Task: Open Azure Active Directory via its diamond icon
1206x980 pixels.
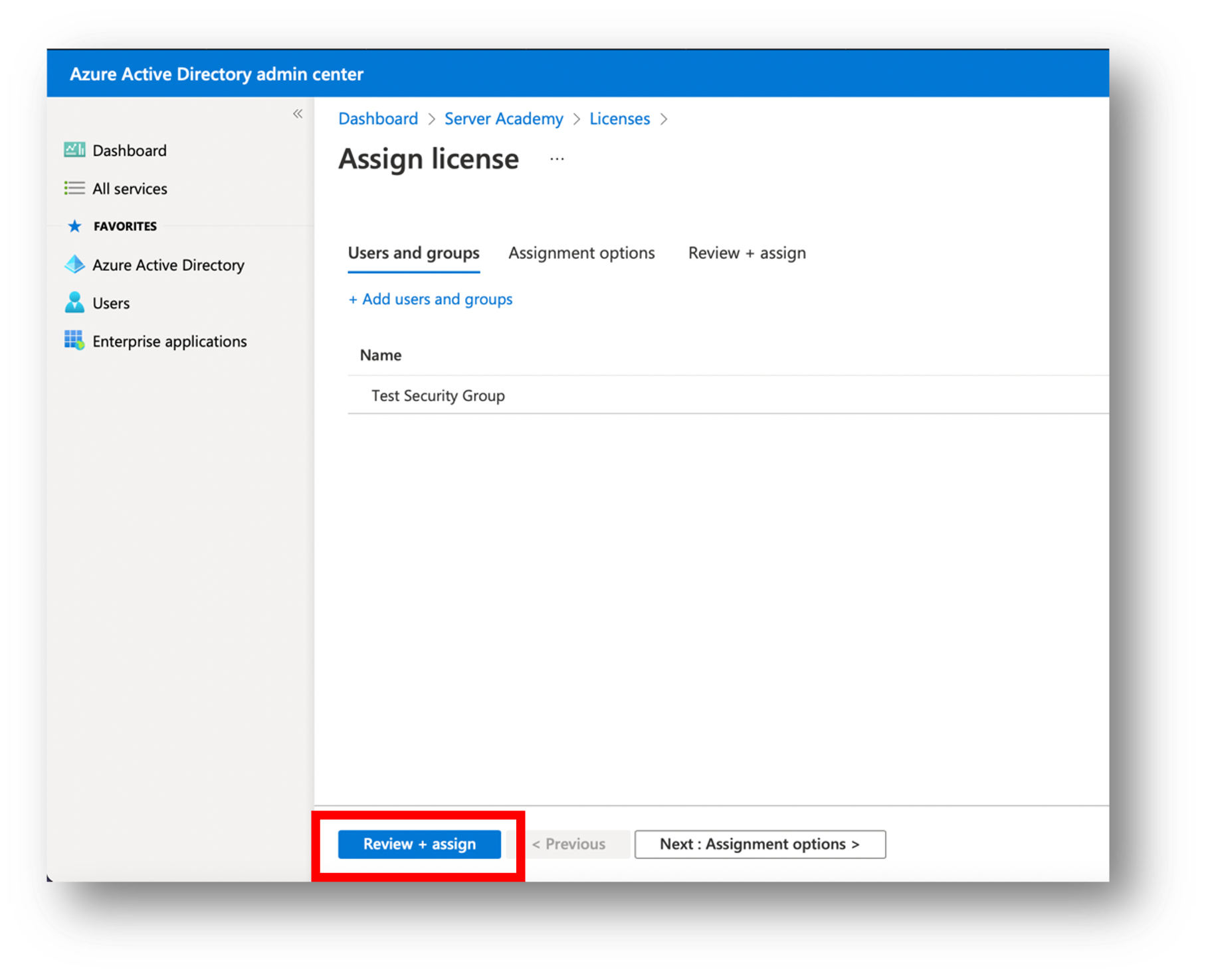Action: pyautogui.click(x=74, y=265)
